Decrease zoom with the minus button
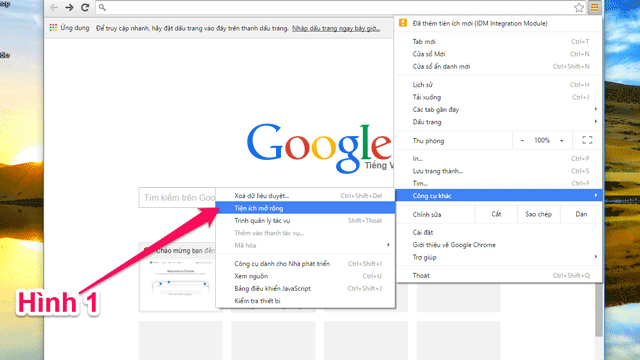Image resolution: width=640 pixels, height=360 pixels. point(522,140)
